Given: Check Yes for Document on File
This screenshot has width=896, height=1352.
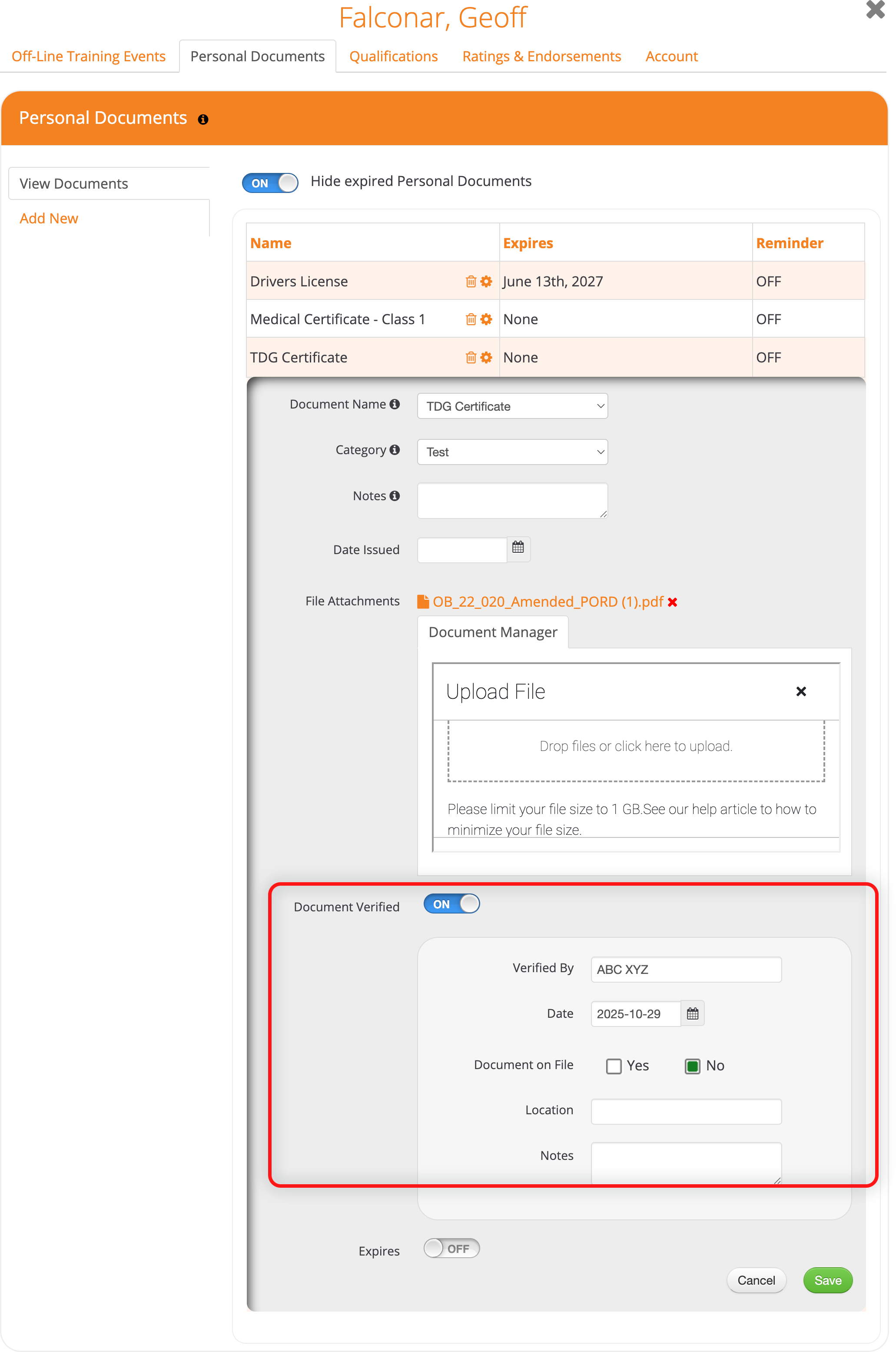Looking at the screenshot, I should pos(614,1066).
